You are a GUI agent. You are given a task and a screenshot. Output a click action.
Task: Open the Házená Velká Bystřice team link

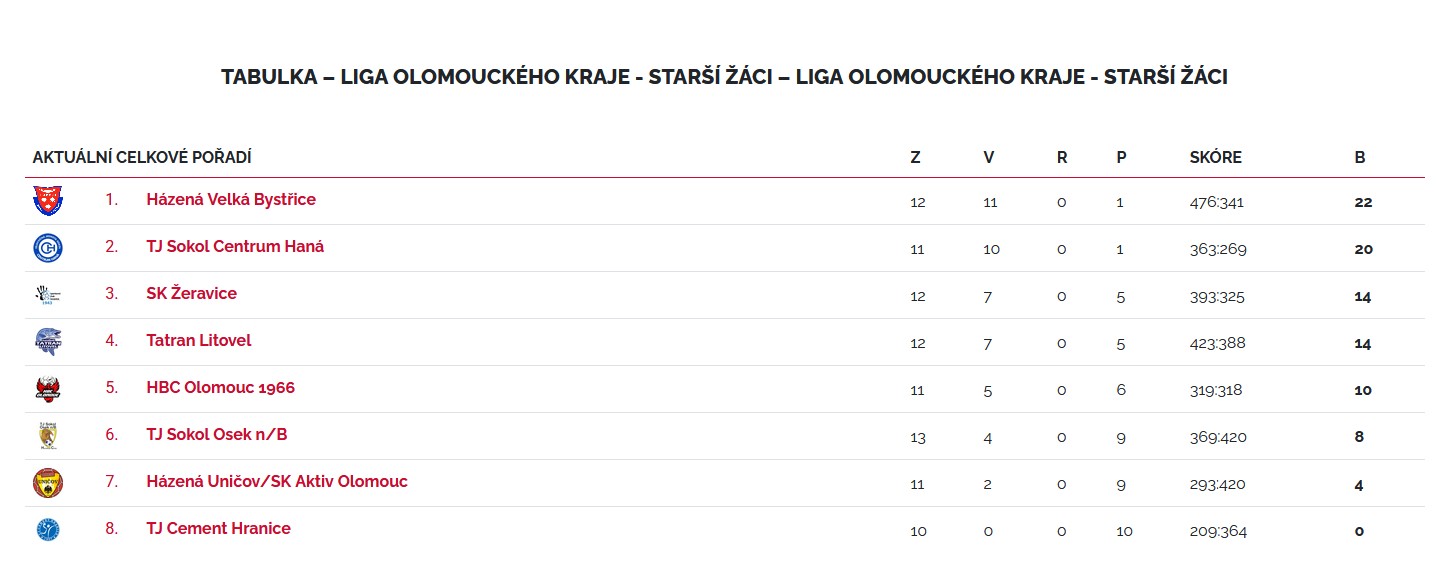coord(231,200)
